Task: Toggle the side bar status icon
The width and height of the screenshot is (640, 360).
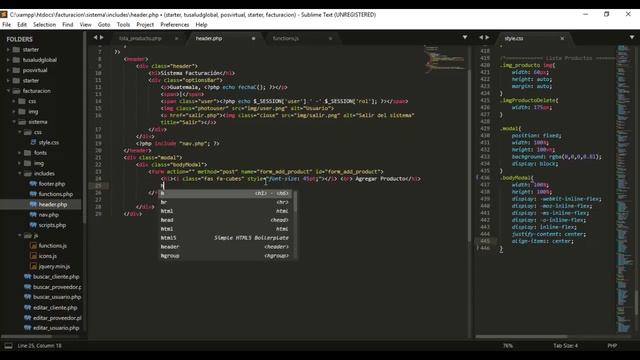Action: 8,346
